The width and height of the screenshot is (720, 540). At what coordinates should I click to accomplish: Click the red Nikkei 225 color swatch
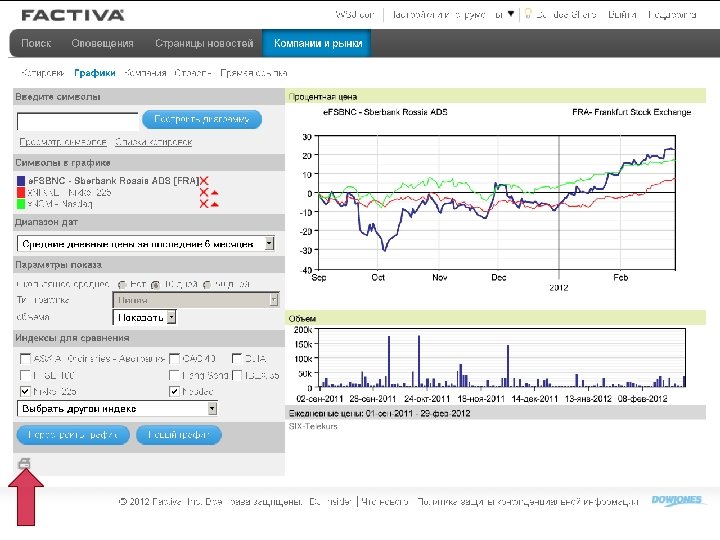21,192
